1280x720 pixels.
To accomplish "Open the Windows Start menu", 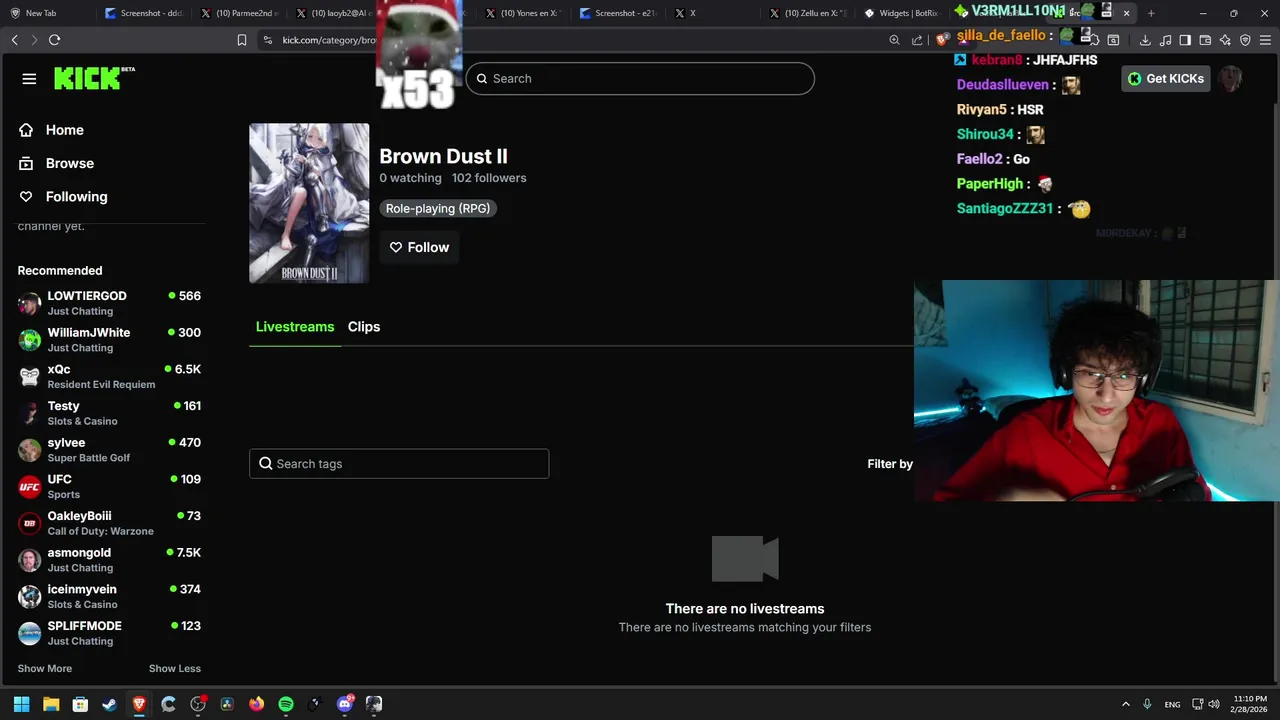I will pyautogui.click(x=21, y=704).
